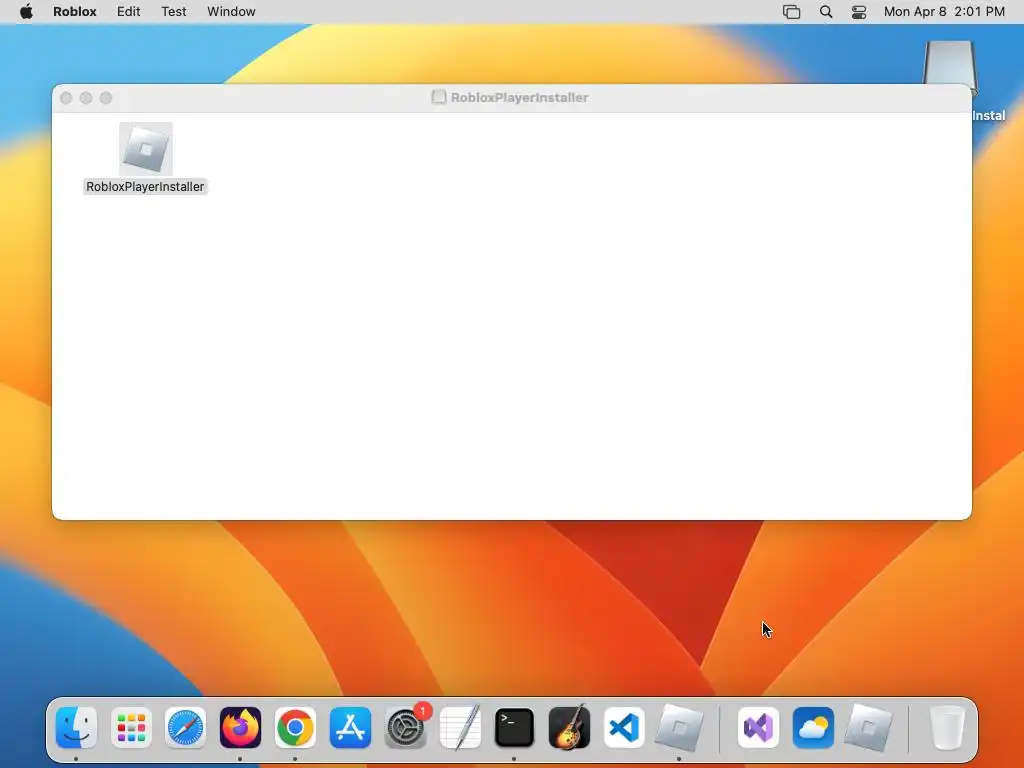The width and height of the screenshot is (1024, 768).
Task: Launch Firefox from the Dock
Action: coord(240,728)
